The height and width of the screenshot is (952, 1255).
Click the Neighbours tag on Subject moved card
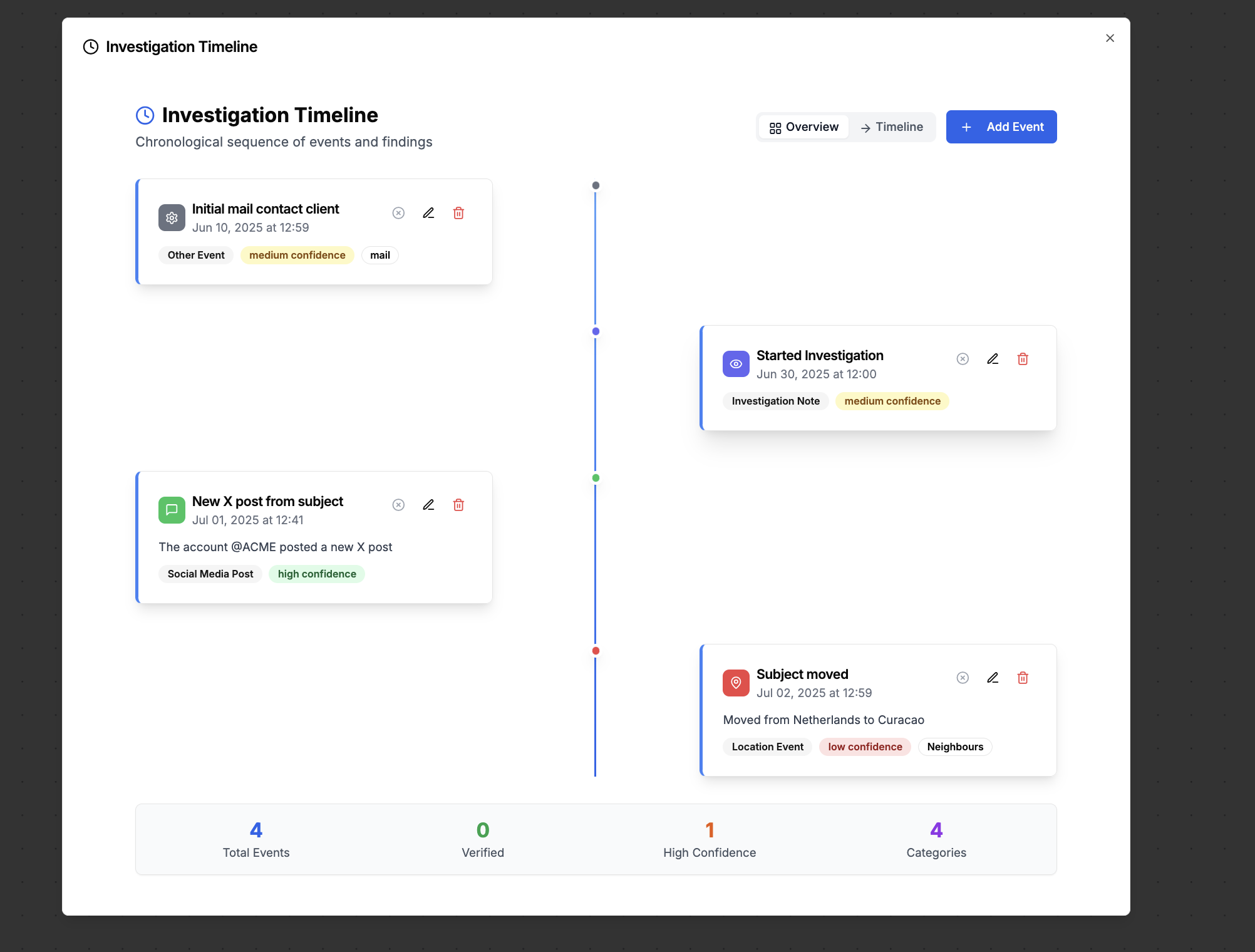click(x=954, y=747)
